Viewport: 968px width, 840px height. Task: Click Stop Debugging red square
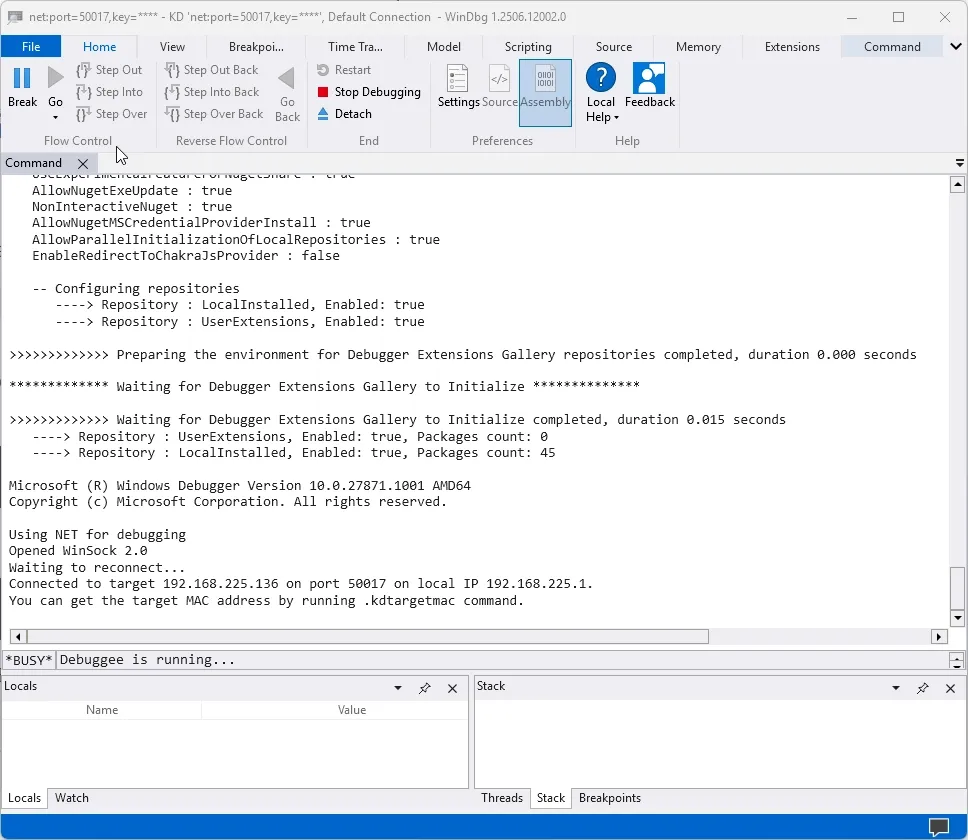(x=322, y=92)
